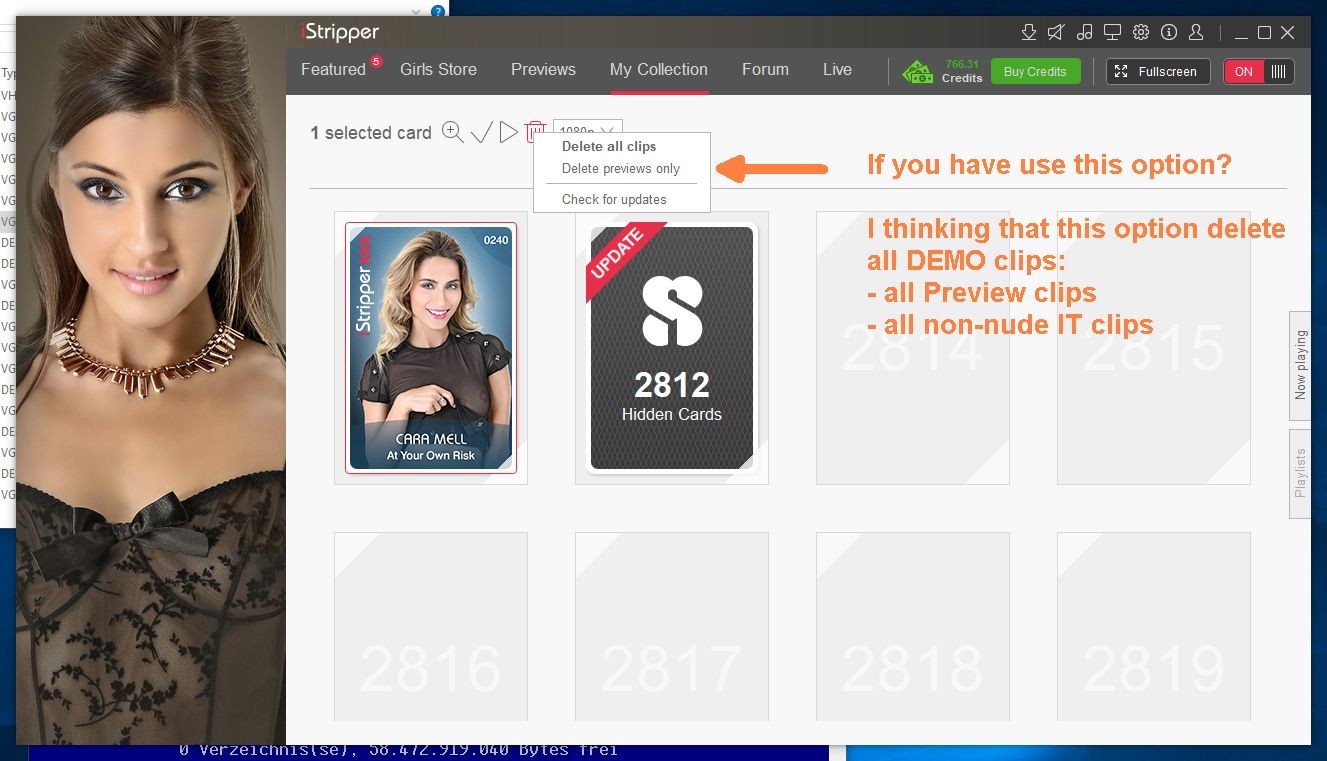1327x761 pixels.
Task: Switch to the Live tab
Action: 837,69
